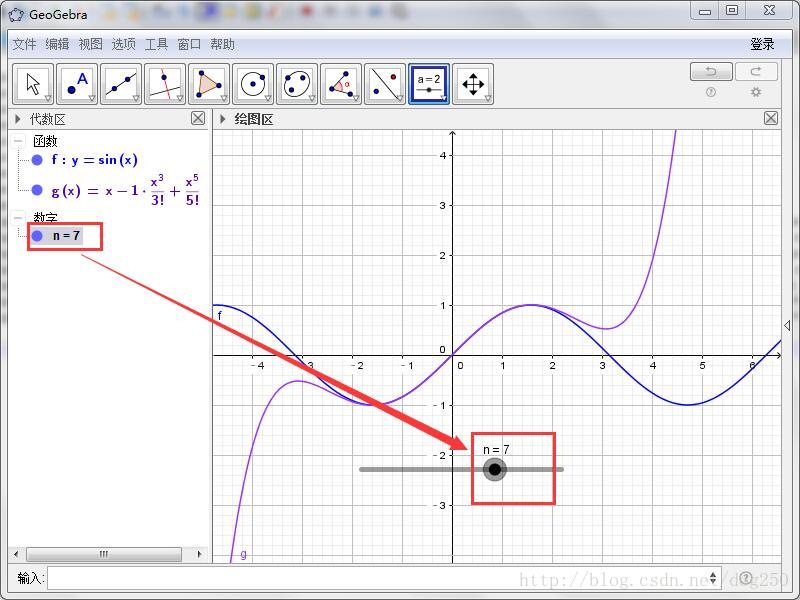
Task: Activate the Slider a=2 tool
Action: click(x=429, y=84)
